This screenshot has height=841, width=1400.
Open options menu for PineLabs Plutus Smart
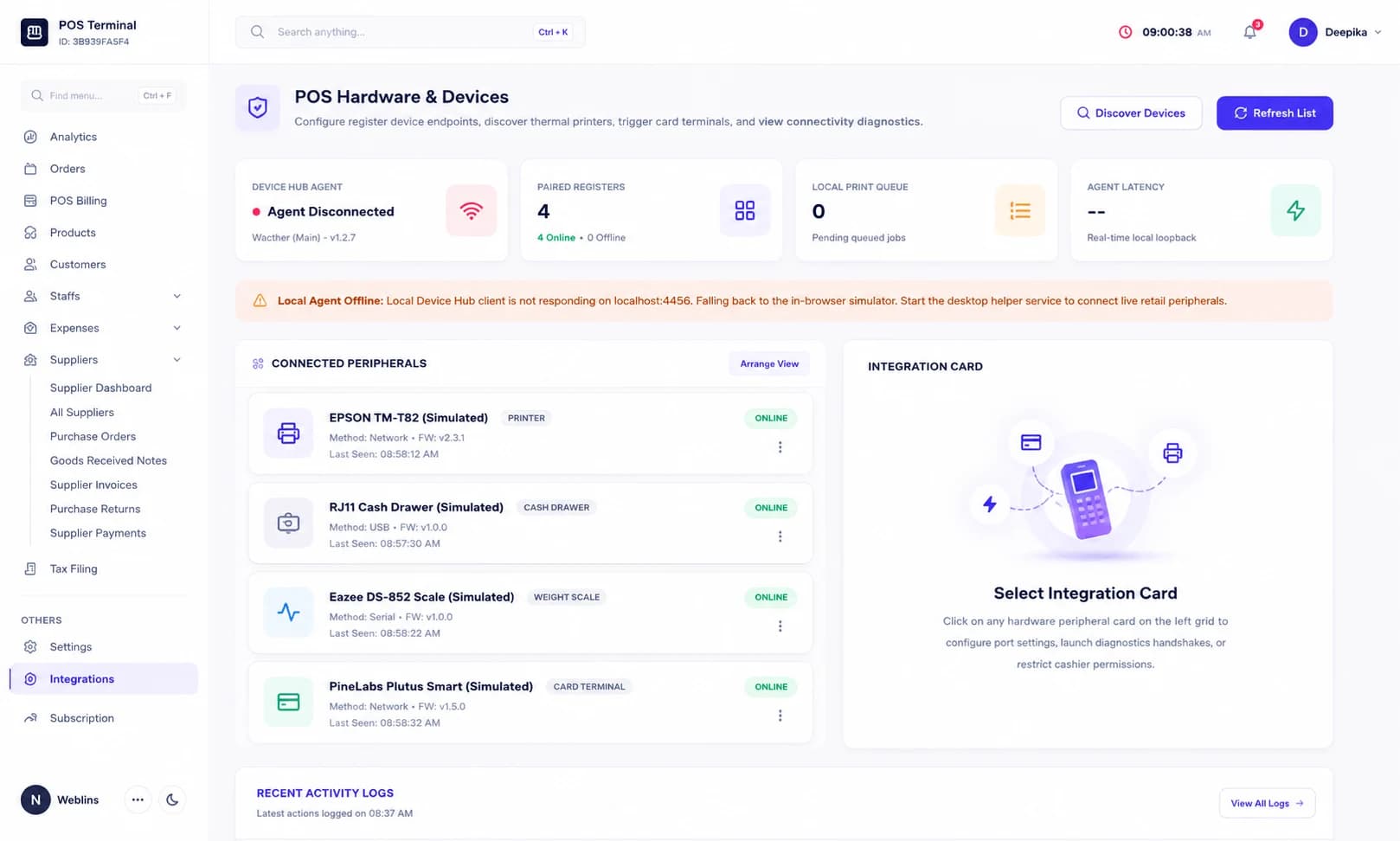click(780, 716)
